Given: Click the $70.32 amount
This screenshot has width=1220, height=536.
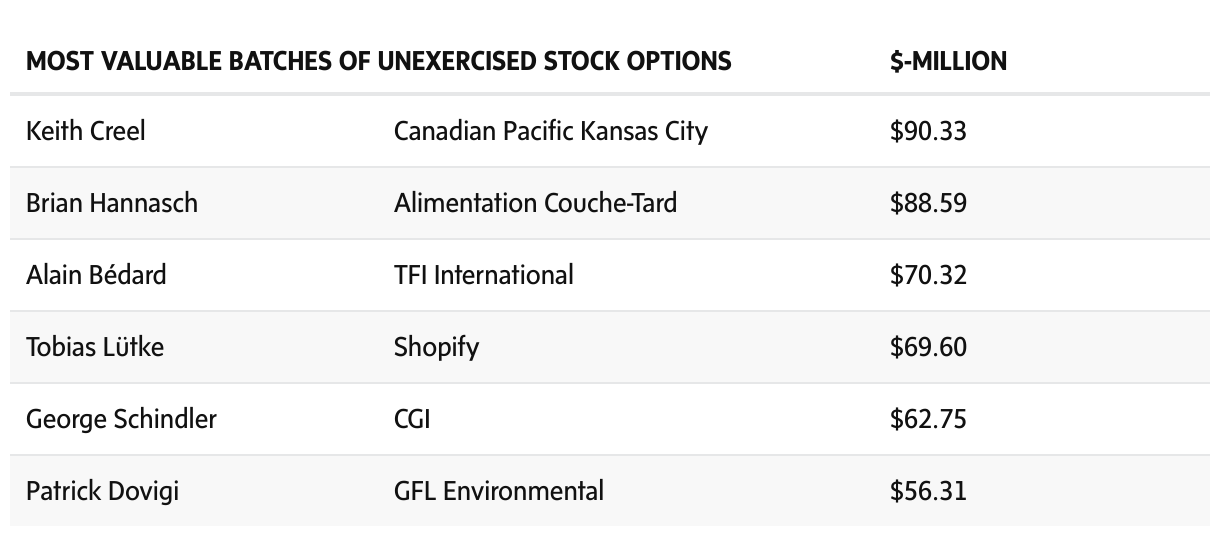Looking at the screenshot, I should click(927, 275).
